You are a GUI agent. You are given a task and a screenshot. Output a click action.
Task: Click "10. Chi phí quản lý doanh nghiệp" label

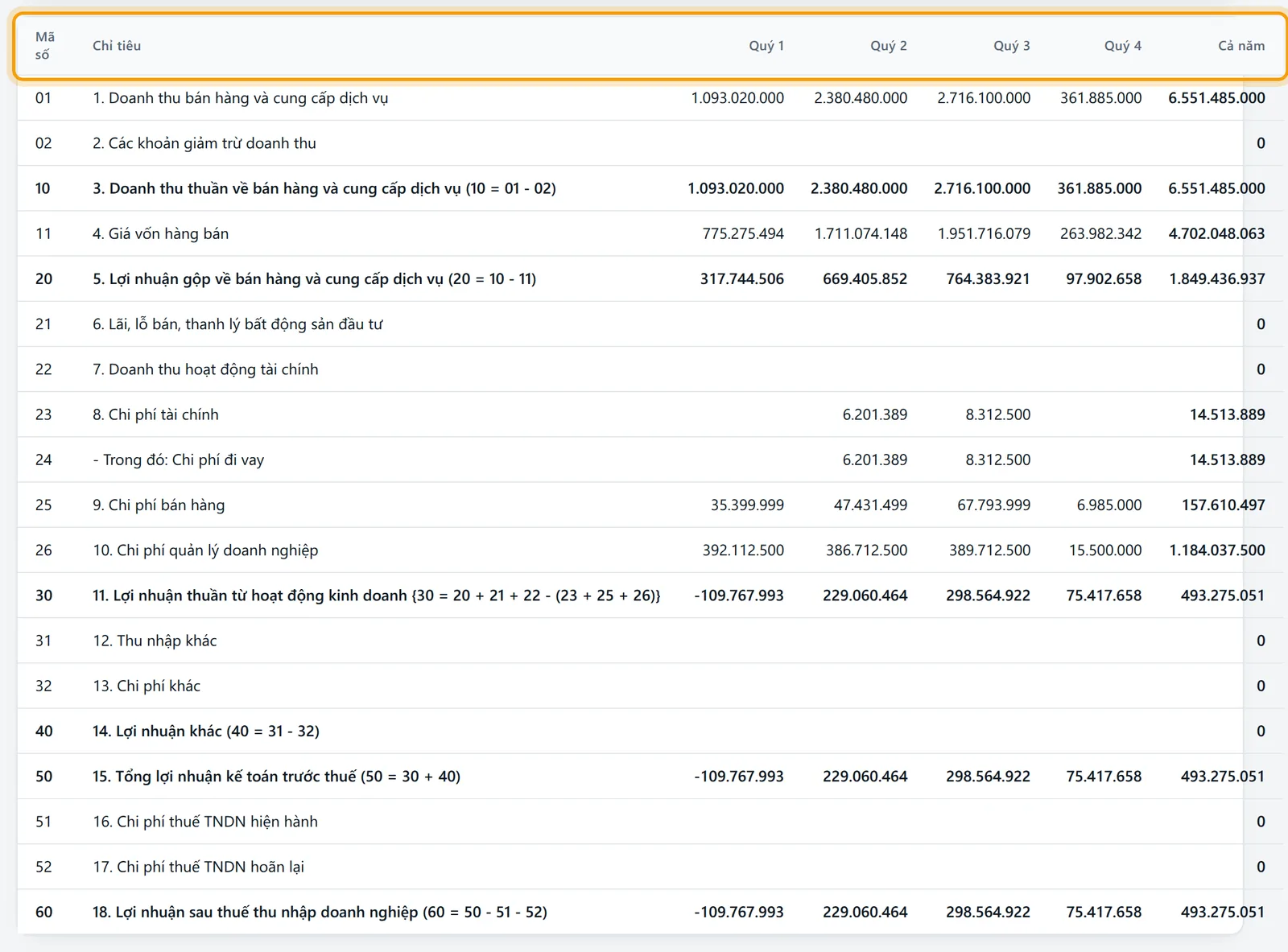coord(205,550)
